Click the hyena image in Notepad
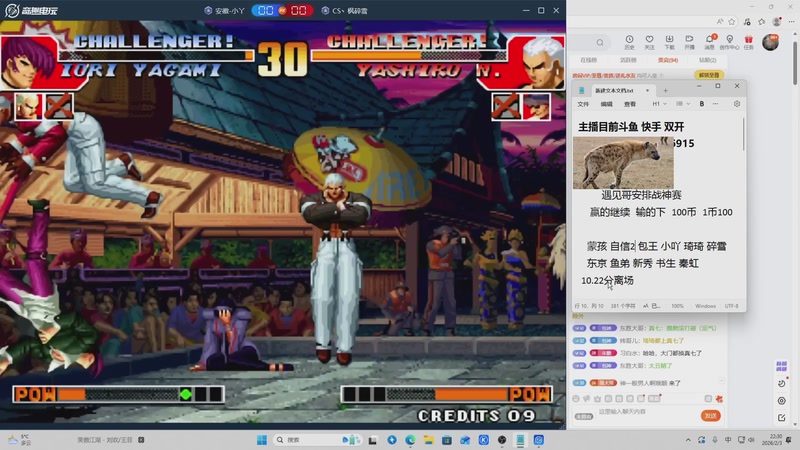 (x=623, y=163)
